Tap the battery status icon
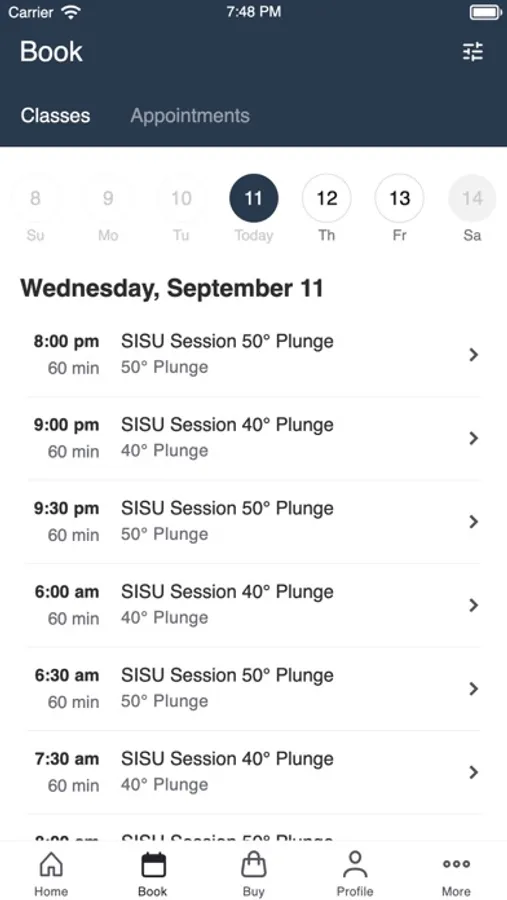Image resolution: width=507 pixels, height=900 pixels. tap(486, 12)
